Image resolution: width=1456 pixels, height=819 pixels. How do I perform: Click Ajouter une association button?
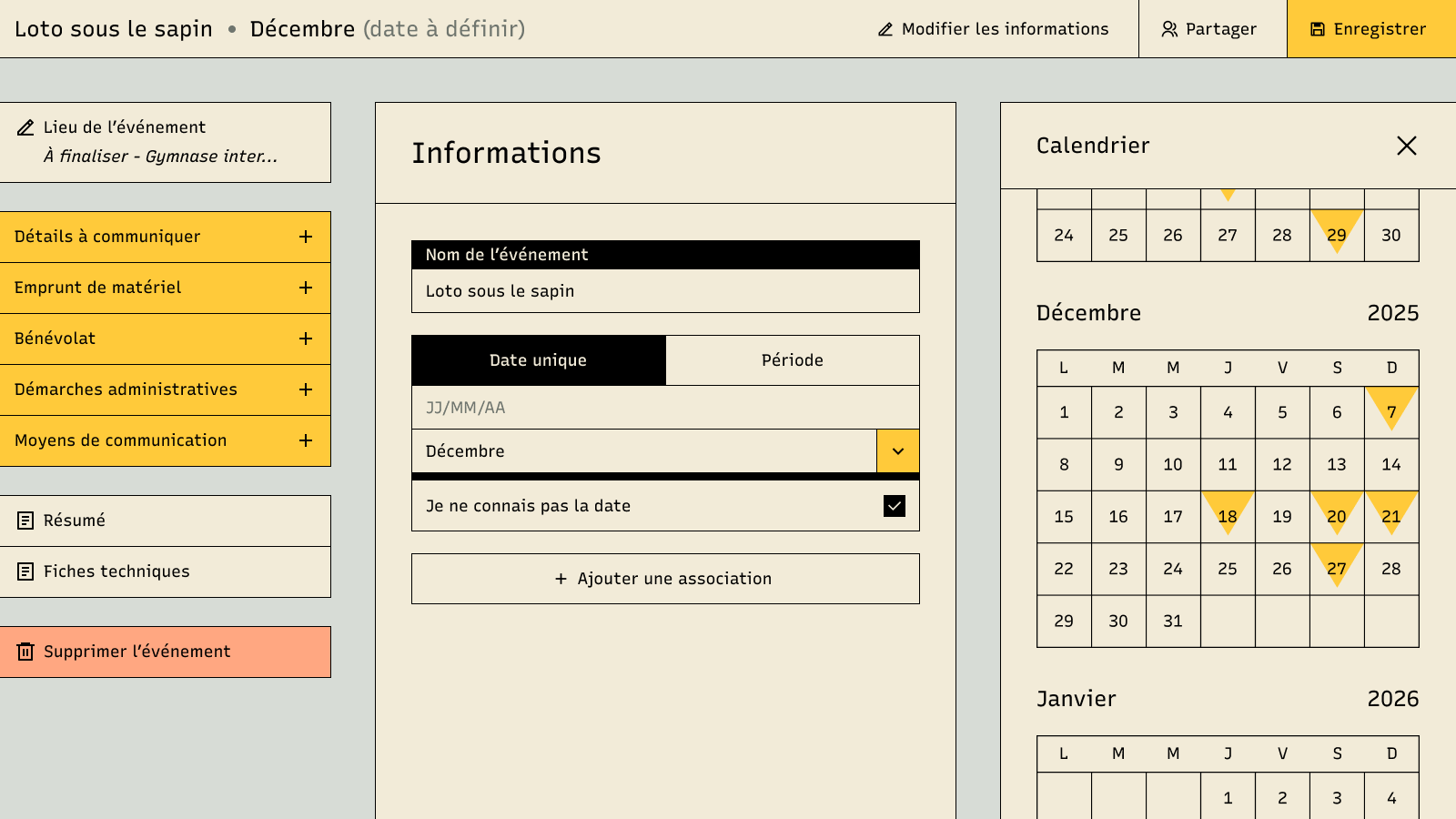point(665,579)
